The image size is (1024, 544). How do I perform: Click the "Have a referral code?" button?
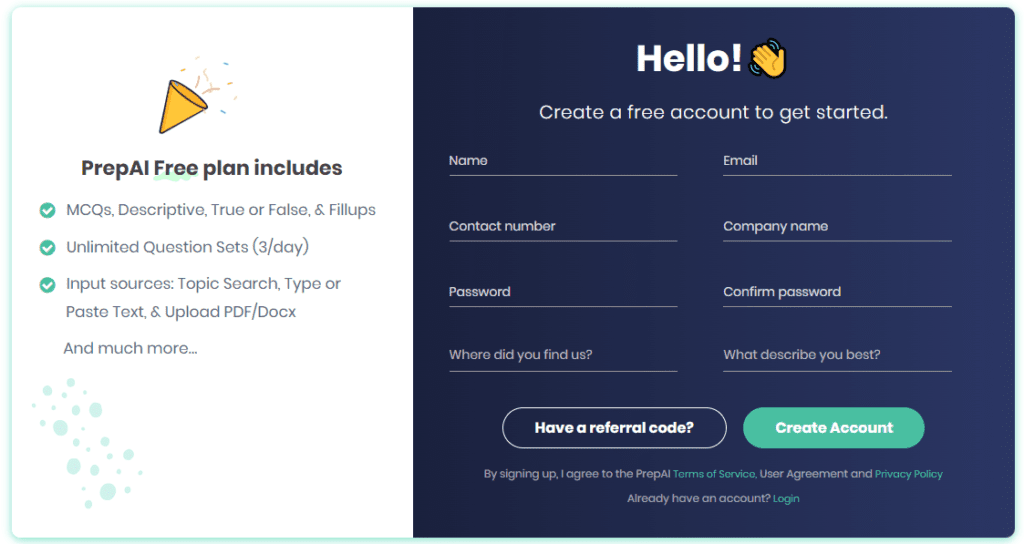point(614,428)
